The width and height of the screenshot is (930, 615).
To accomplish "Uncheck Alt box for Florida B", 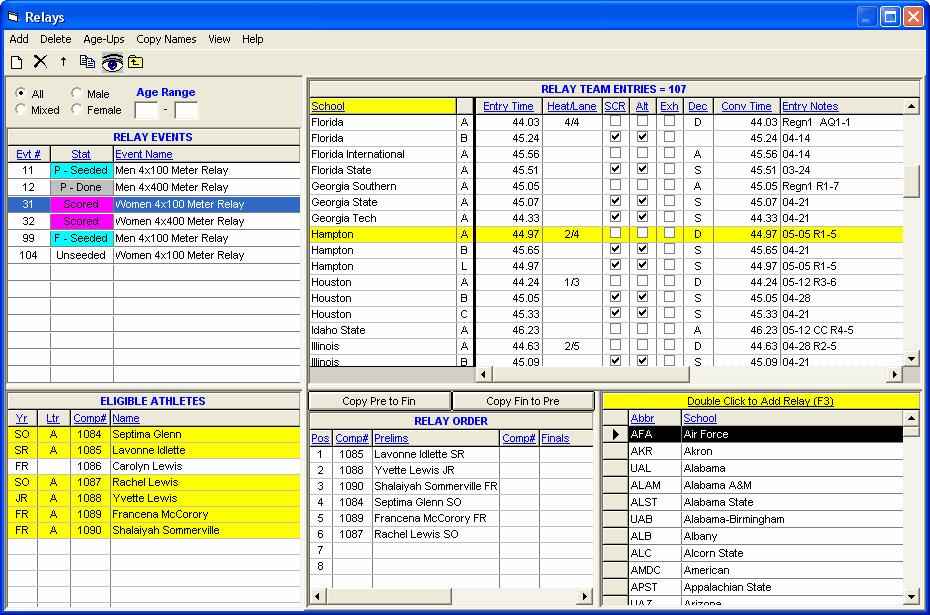I will [x=642, y=137].
